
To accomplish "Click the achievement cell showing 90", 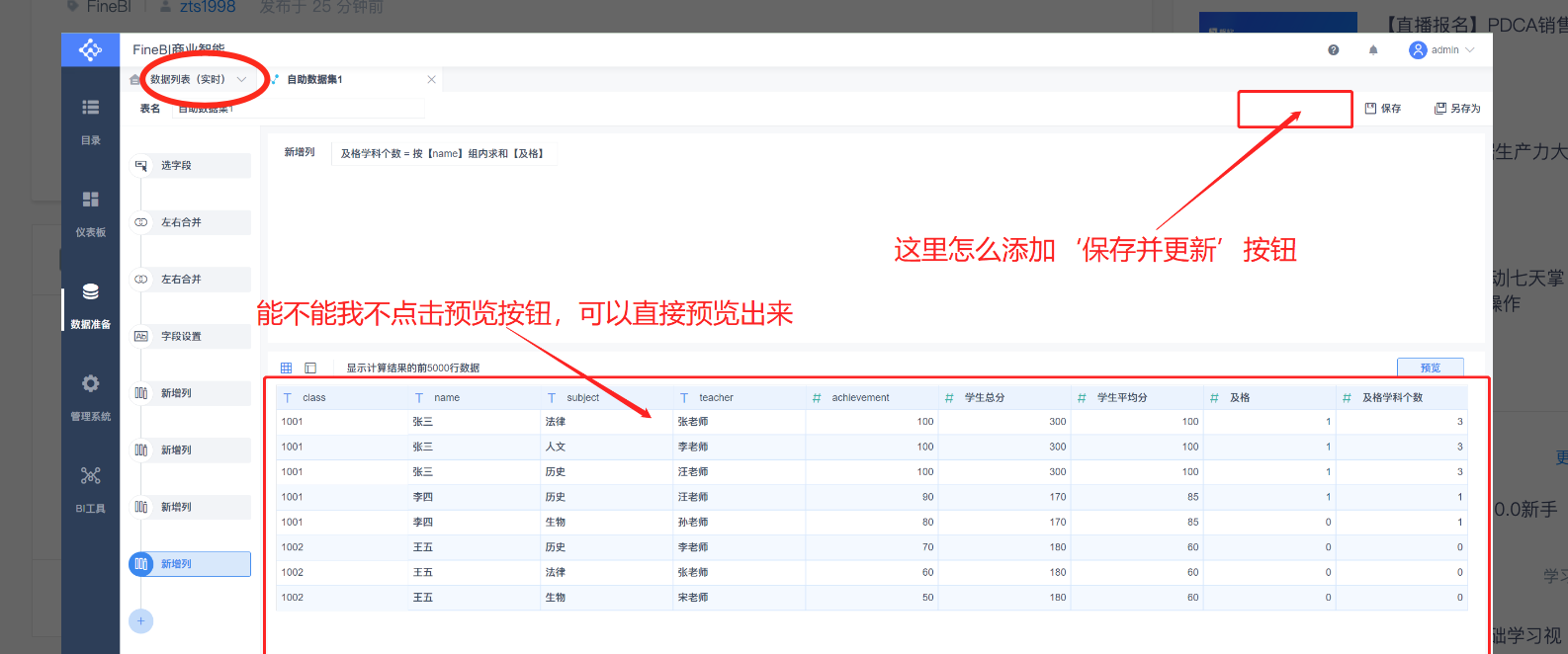I will pyautogui.click(x=872, y=497).
